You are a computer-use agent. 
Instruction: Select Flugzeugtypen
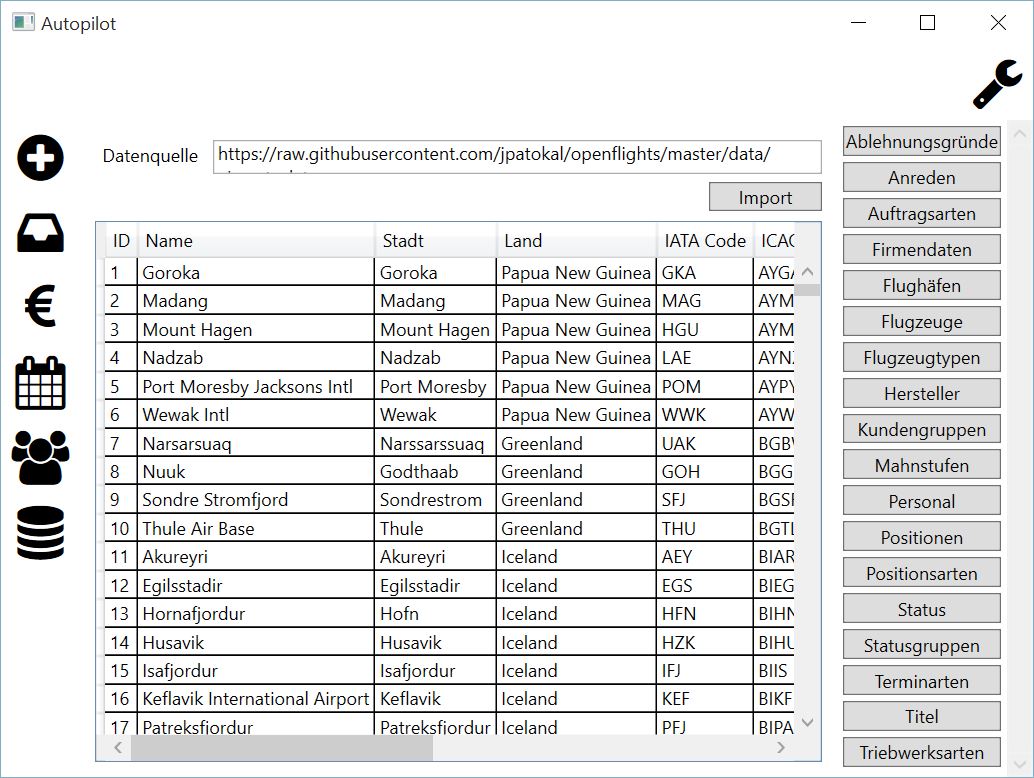point(921,357)
